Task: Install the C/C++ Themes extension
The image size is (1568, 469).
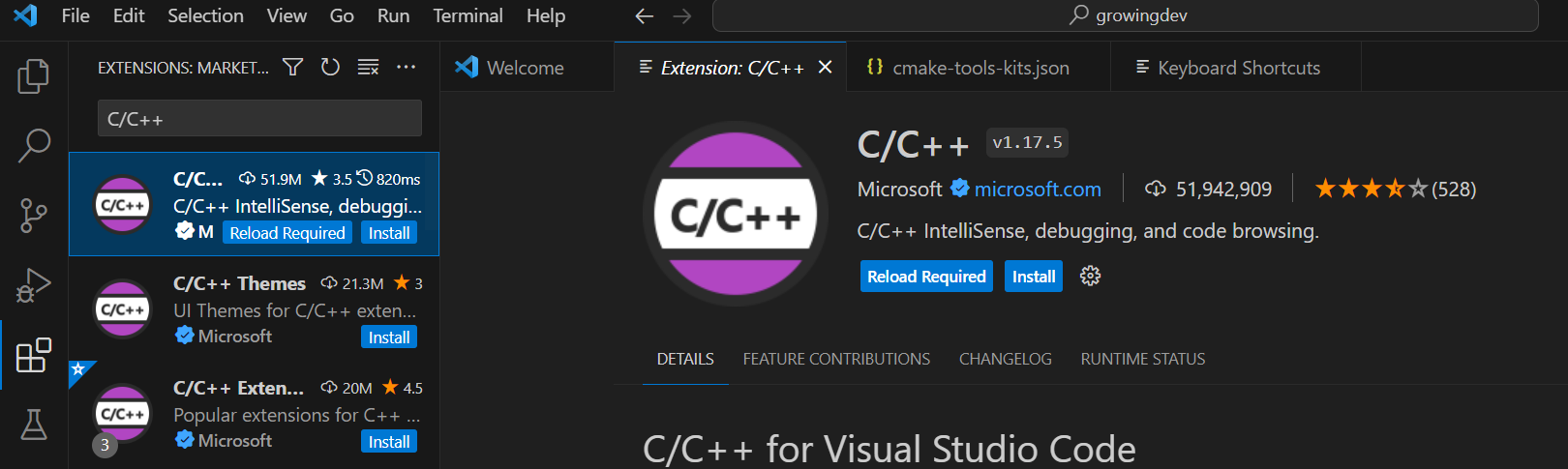Action: tap(389, 337)
